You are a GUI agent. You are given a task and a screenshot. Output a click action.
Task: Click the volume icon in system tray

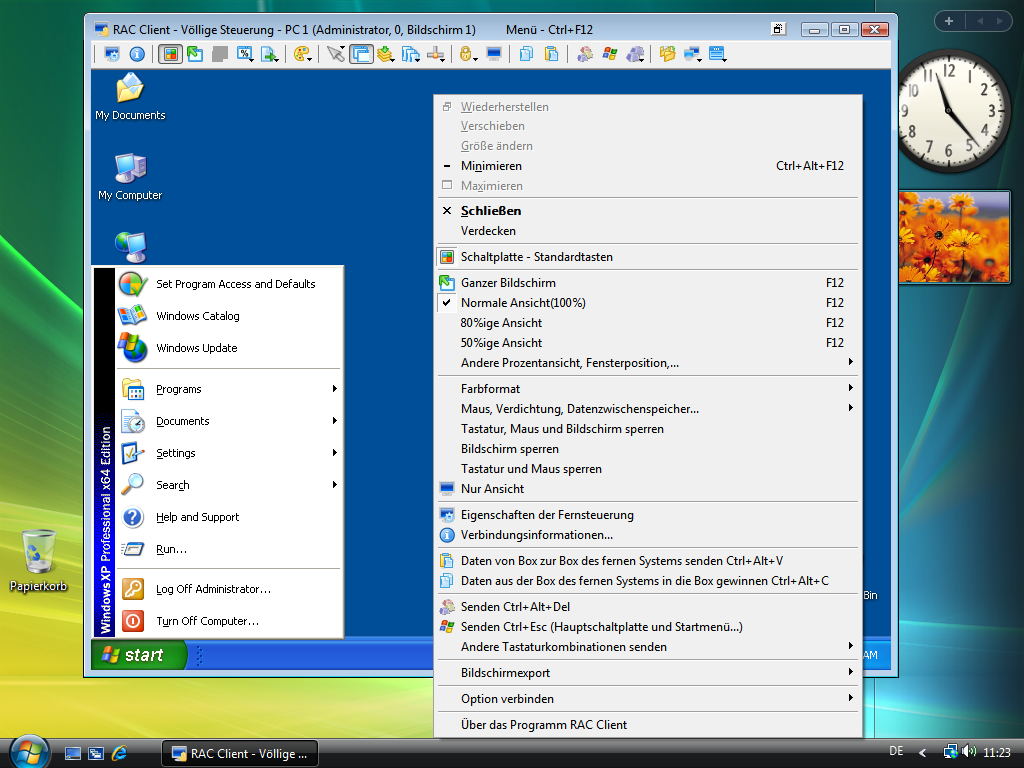969,752
